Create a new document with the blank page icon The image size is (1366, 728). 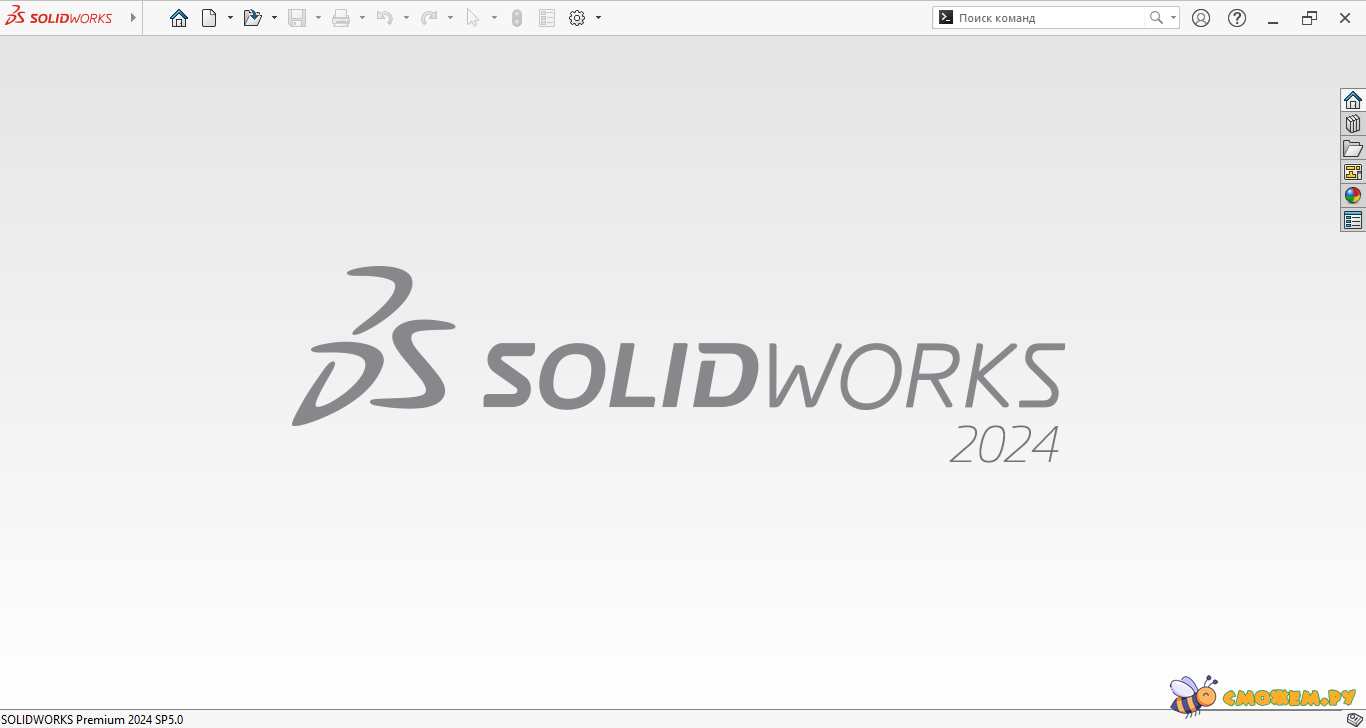[209, 18]
